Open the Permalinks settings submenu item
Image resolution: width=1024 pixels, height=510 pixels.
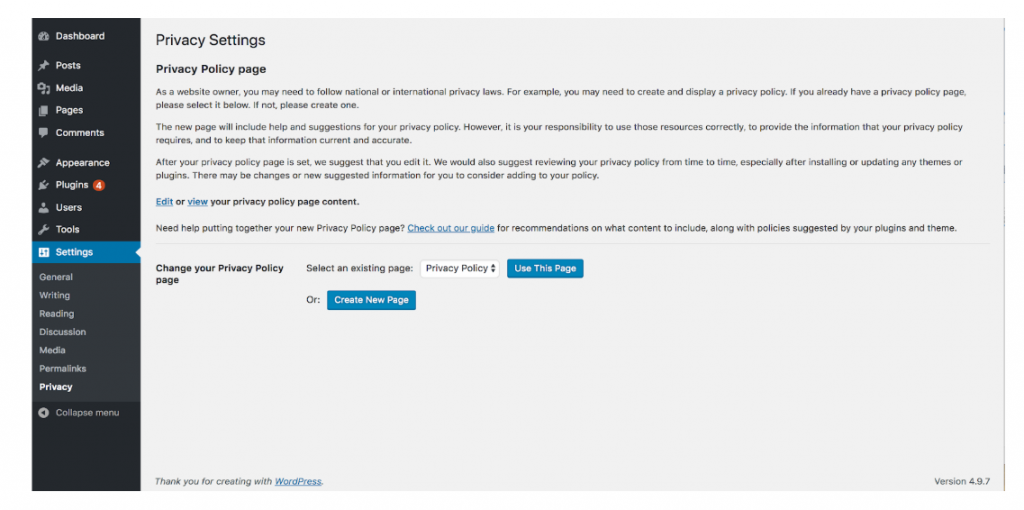[x=61, y=369]
